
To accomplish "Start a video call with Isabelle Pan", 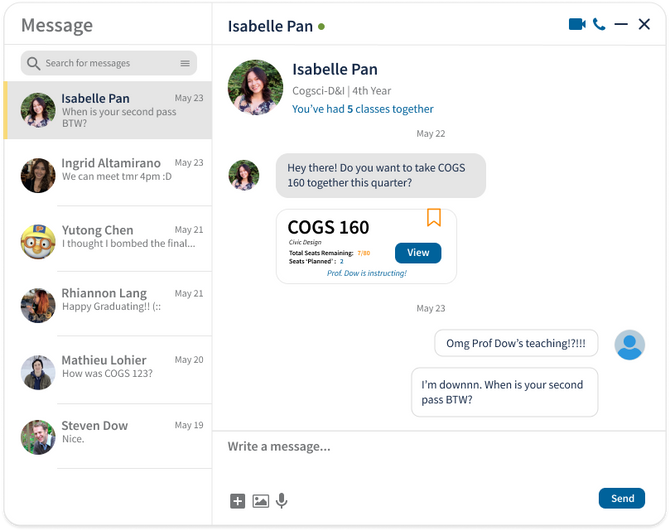I will pyautogui.click(x=577, y=24).
